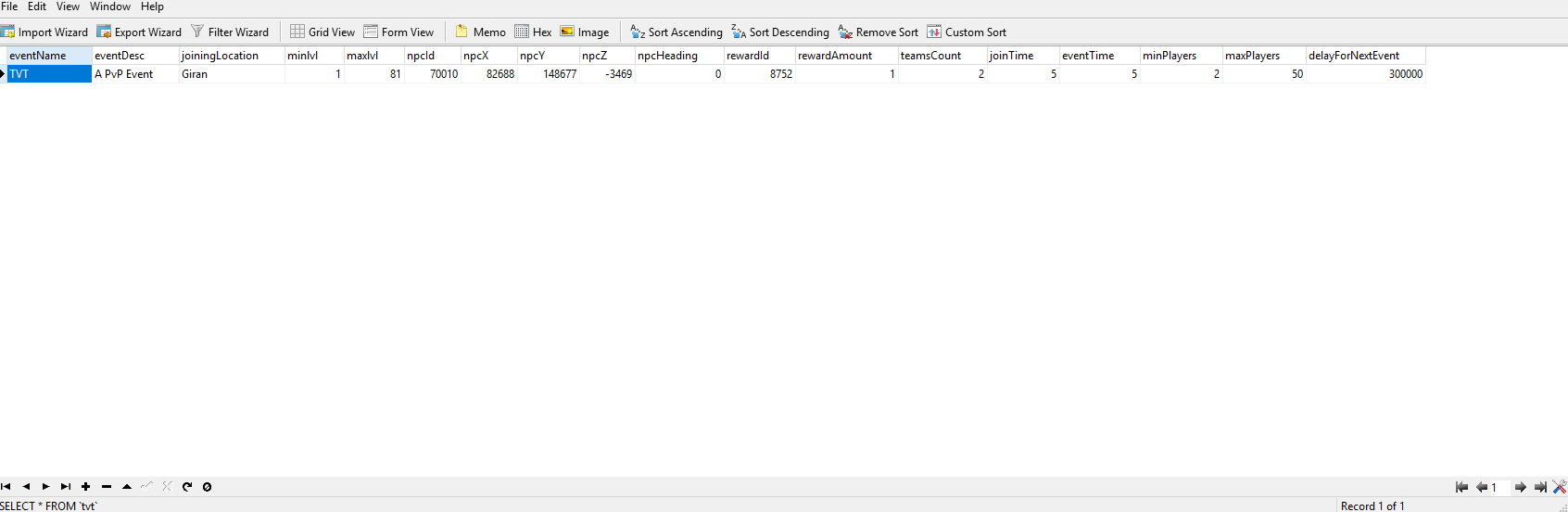Switch to Form View

398,32
